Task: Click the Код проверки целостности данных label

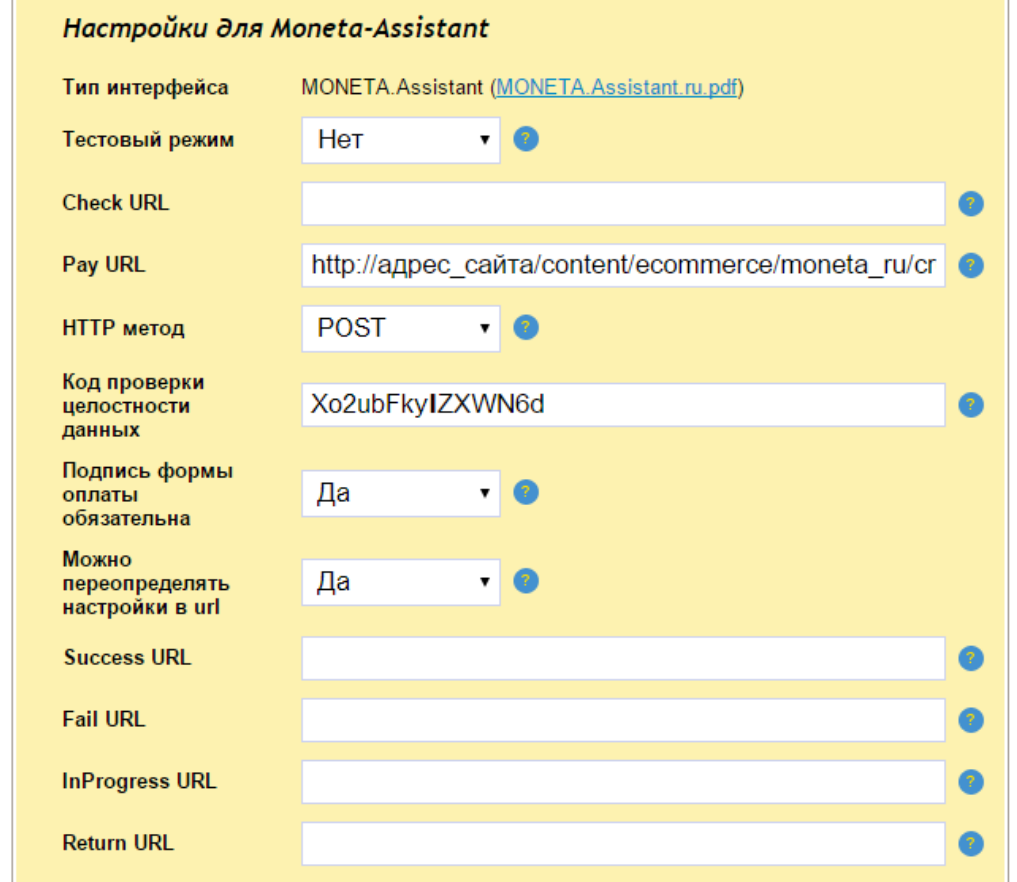Action: (133, 405)
